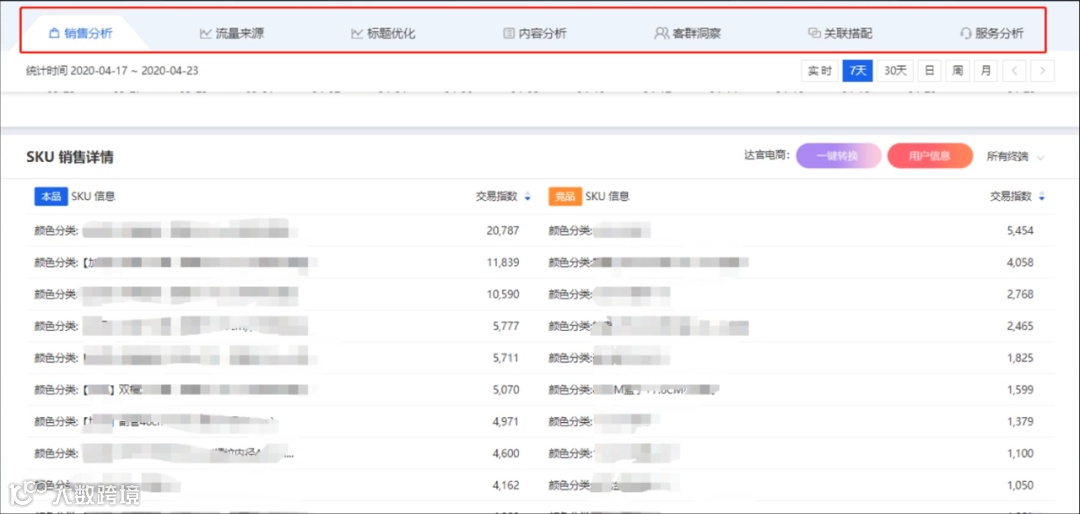The height and width of the screenshot is (514, 1080).
Task: Click the 本品 index value 11,839
Action: (x=502, y=263)
